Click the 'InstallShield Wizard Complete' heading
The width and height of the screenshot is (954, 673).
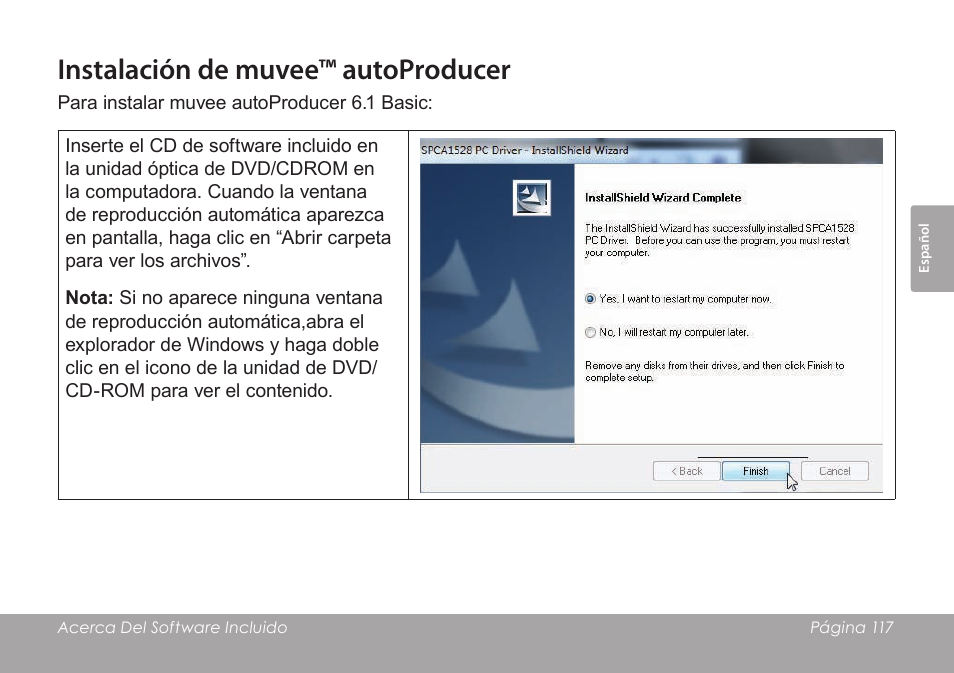coord(663,198)
